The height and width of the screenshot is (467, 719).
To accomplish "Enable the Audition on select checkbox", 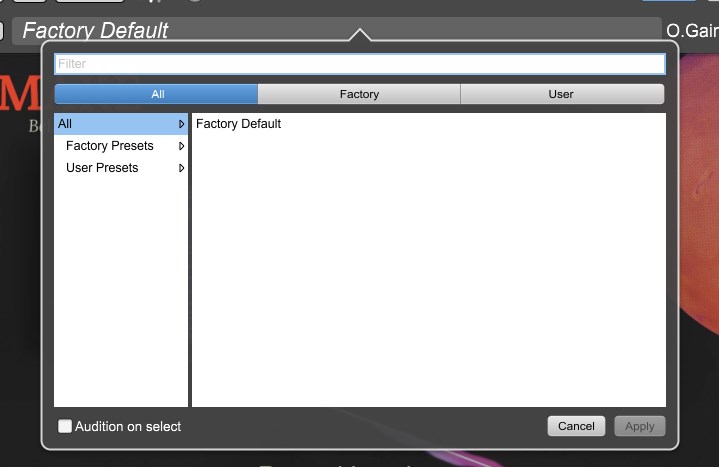I will click(x=65, y=426).
